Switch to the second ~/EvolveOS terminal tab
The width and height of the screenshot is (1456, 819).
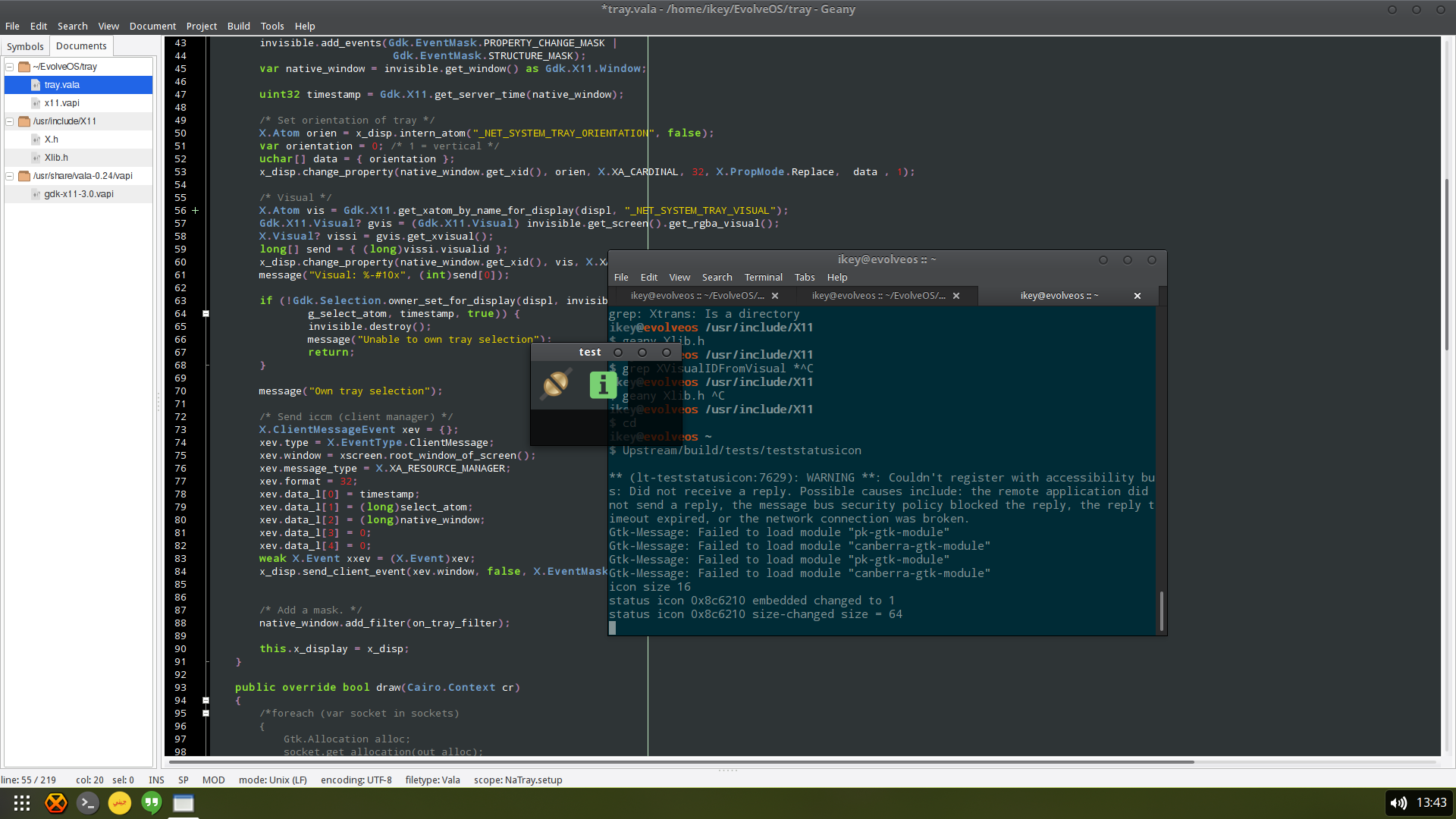pos(879,296)
